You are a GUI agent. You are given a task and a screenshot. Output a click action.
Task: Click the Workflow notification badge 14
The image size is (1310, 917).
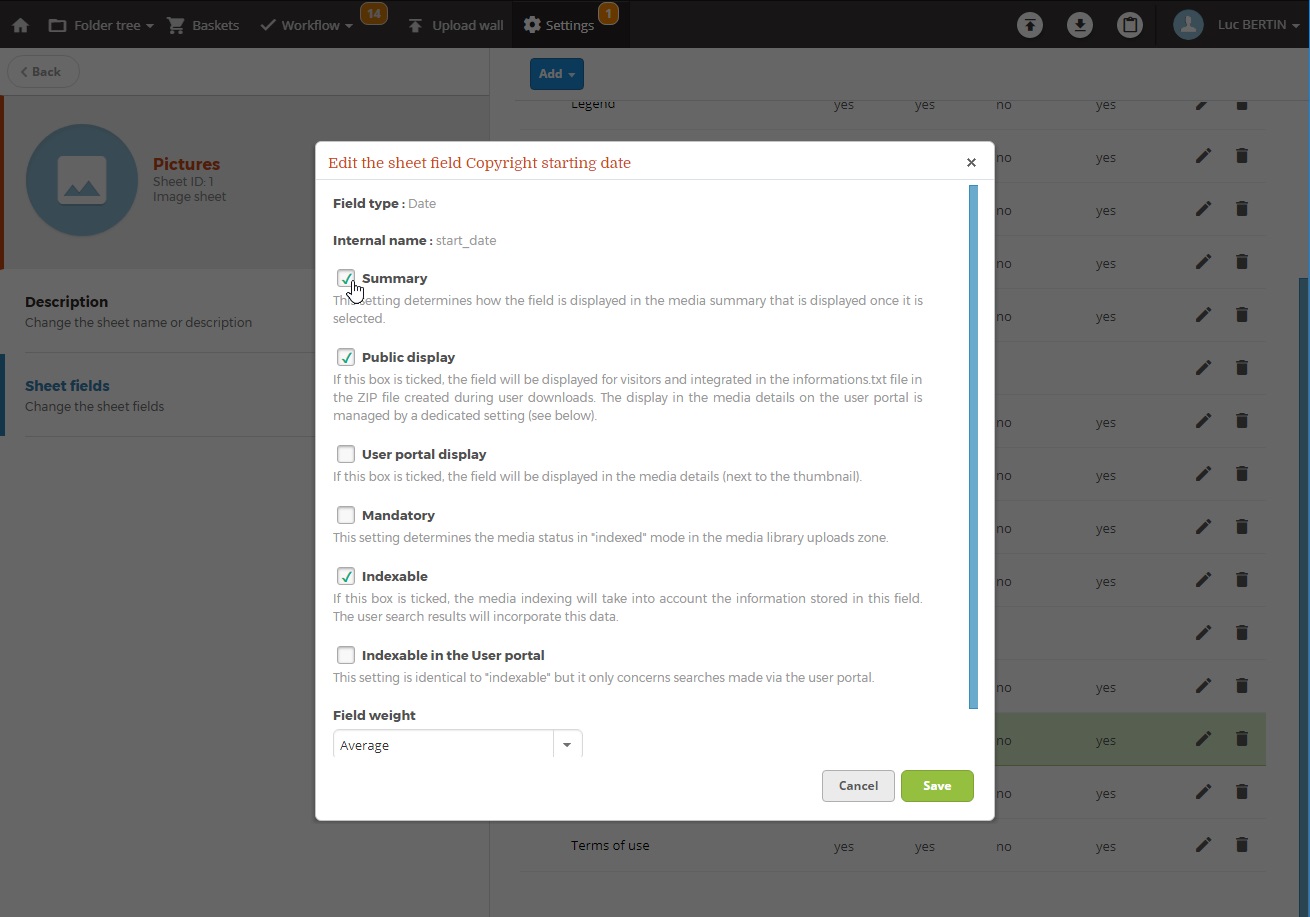[x=374, y=14]
